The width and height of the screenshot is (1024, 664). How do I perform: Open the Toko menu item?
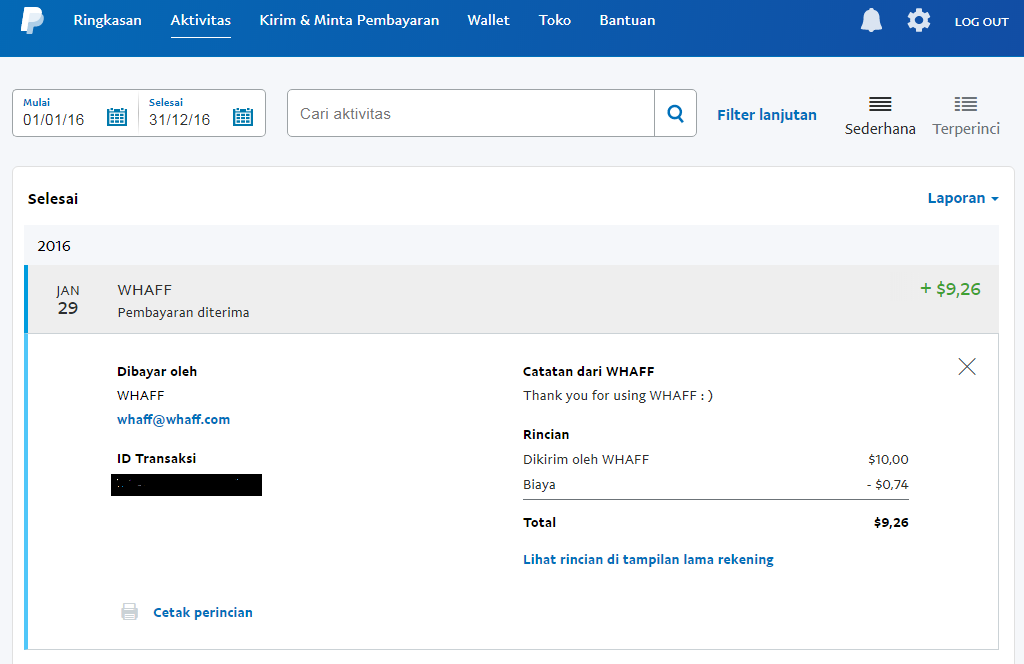(x=554, y=20)
